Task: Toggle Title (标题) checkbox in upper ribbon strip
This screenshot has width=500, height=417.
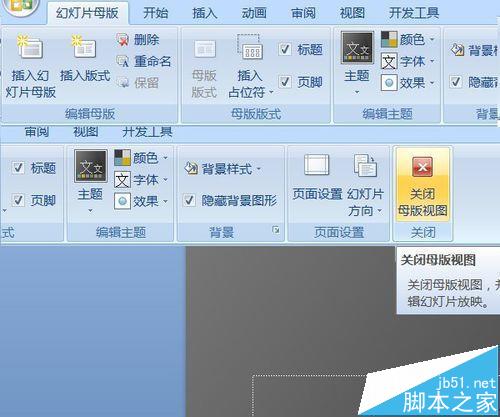Action: pos(285,49)
